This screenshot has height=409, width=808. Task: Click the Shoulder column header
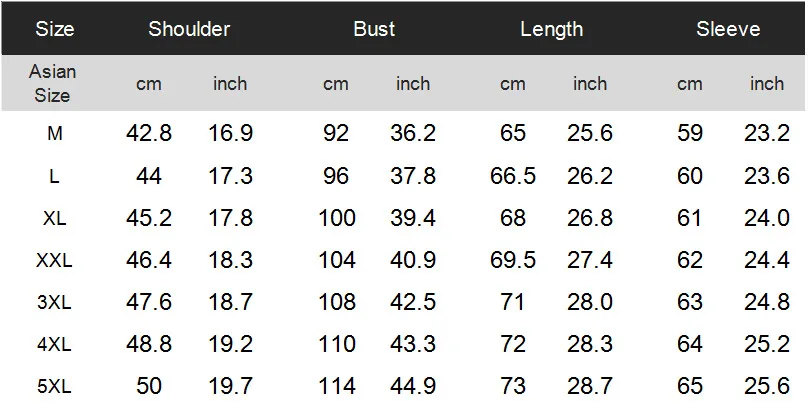point(189,29)
